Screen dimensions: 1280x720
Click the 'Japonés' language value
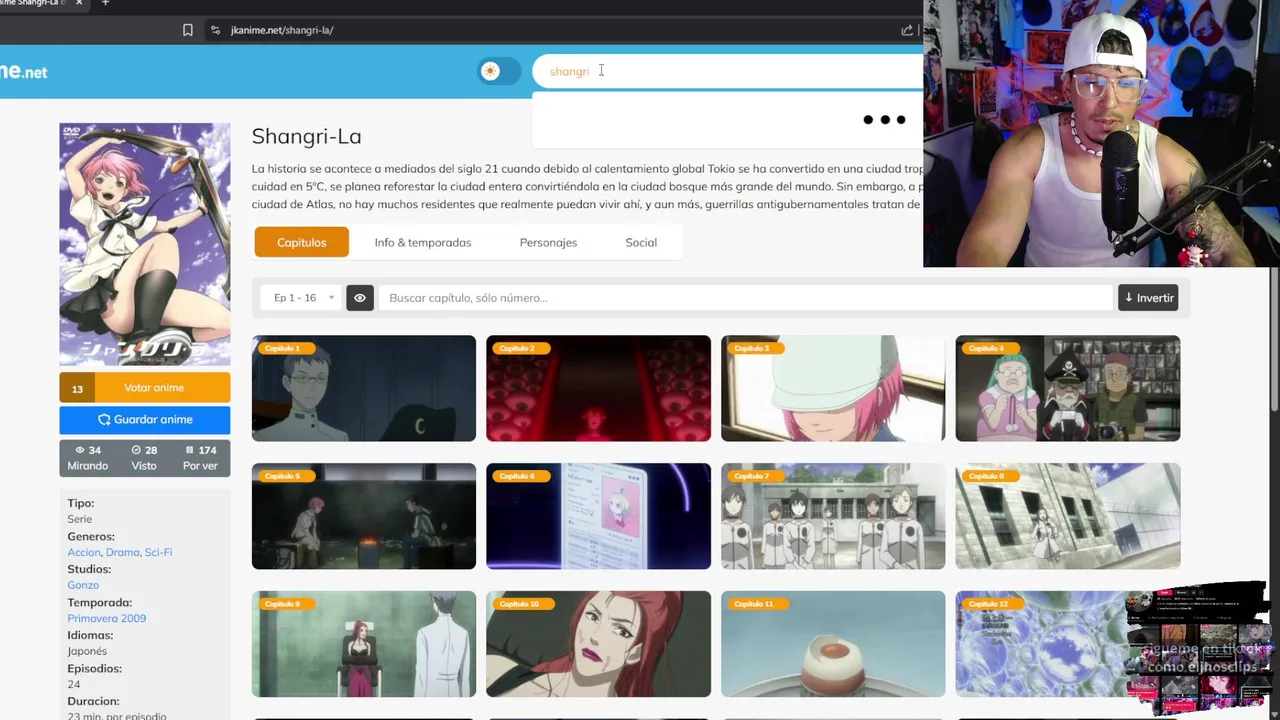click(x=87, y=651)
